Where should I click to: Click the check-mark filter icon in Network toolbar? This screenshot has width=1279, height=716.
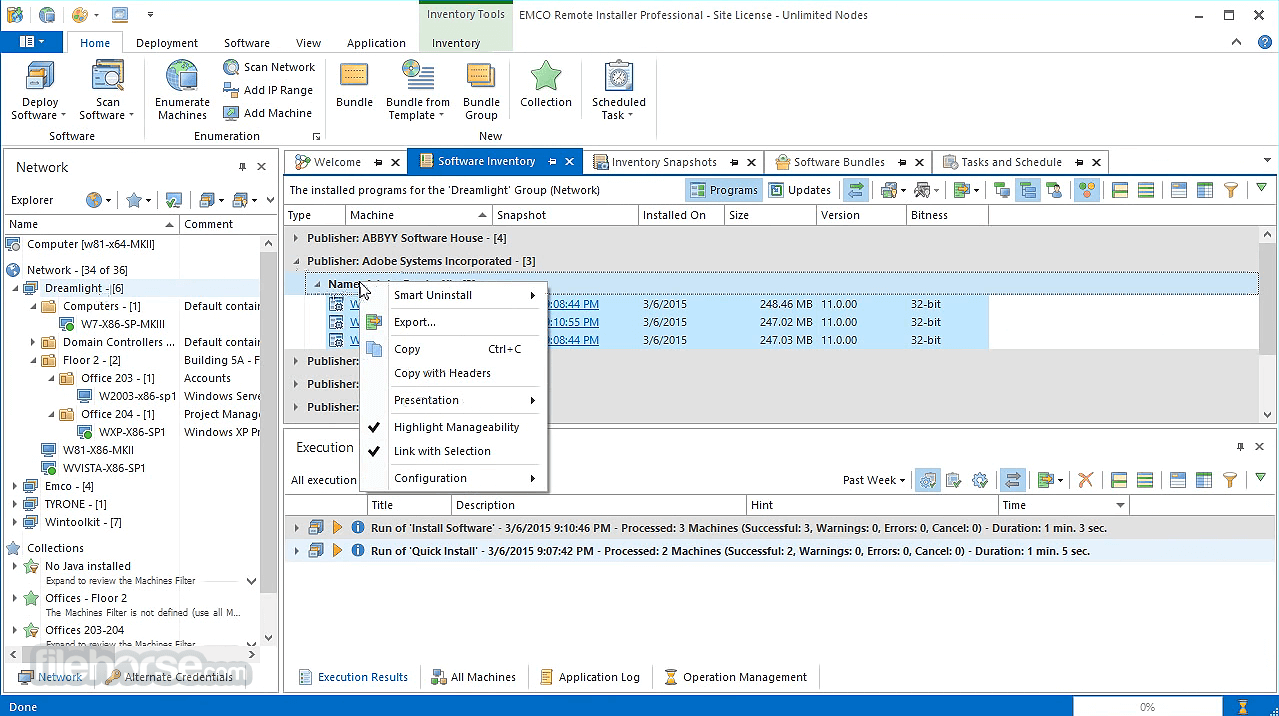tap(173, 200)
